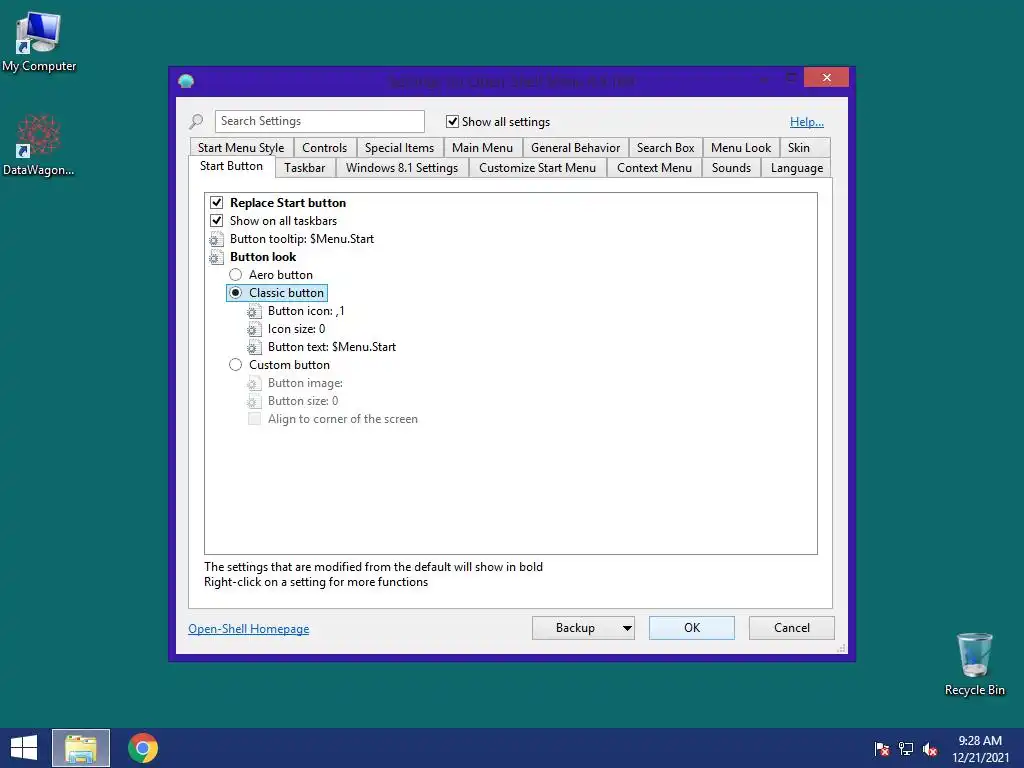
Task: Select the Classic button radio option
Action: (235, 293)
